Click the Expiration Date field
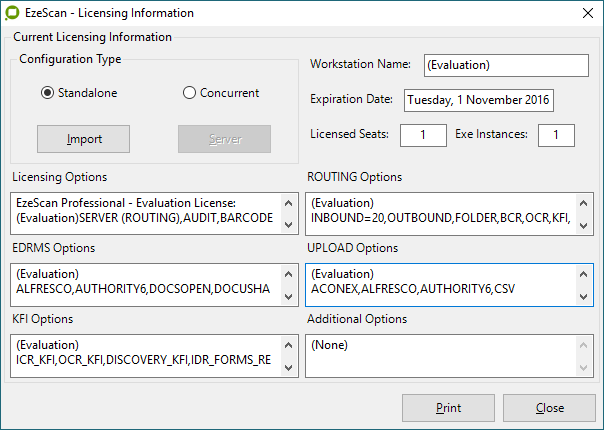 coord(479,101)
